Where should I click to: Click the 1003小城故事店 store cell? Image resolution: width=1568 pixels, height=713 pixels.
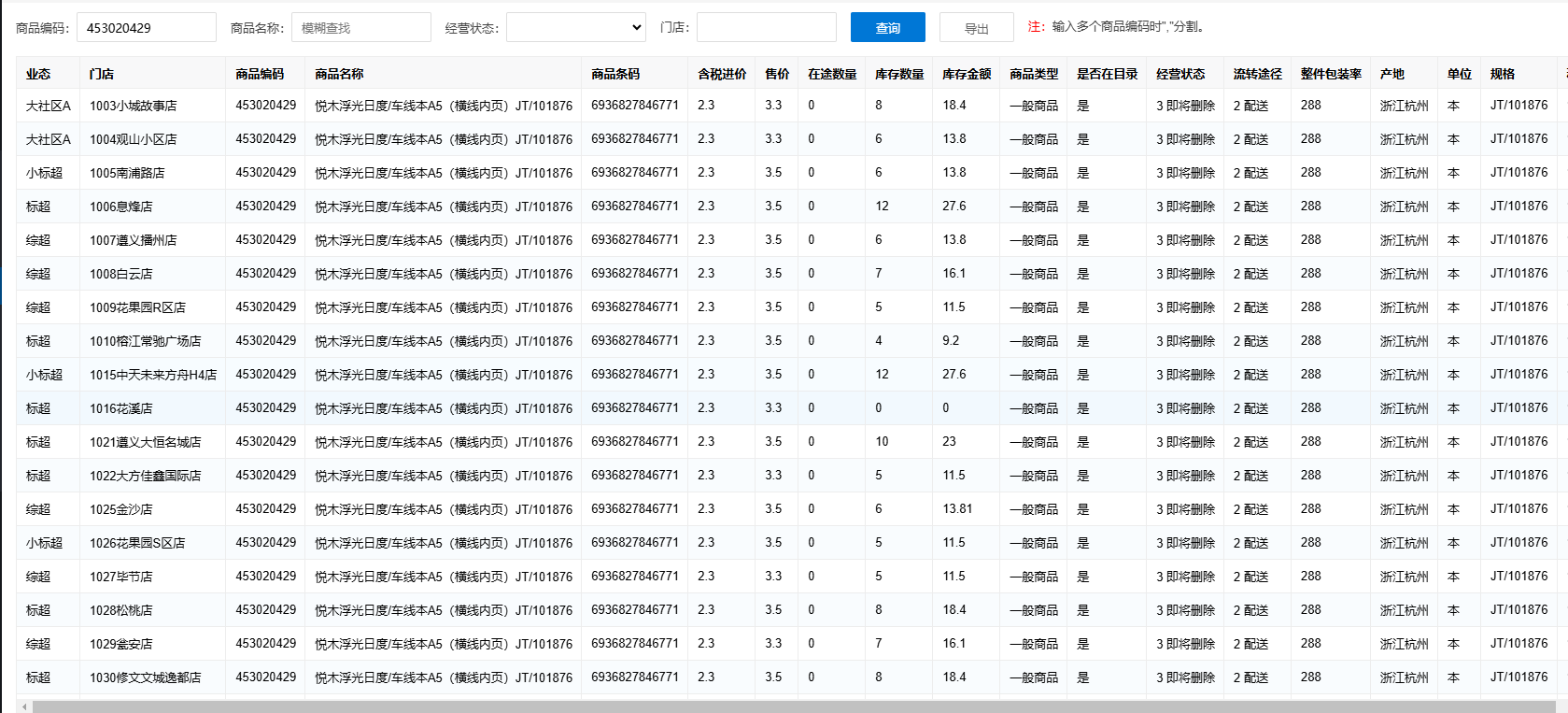pyautogui.click(x=134, y=106)
